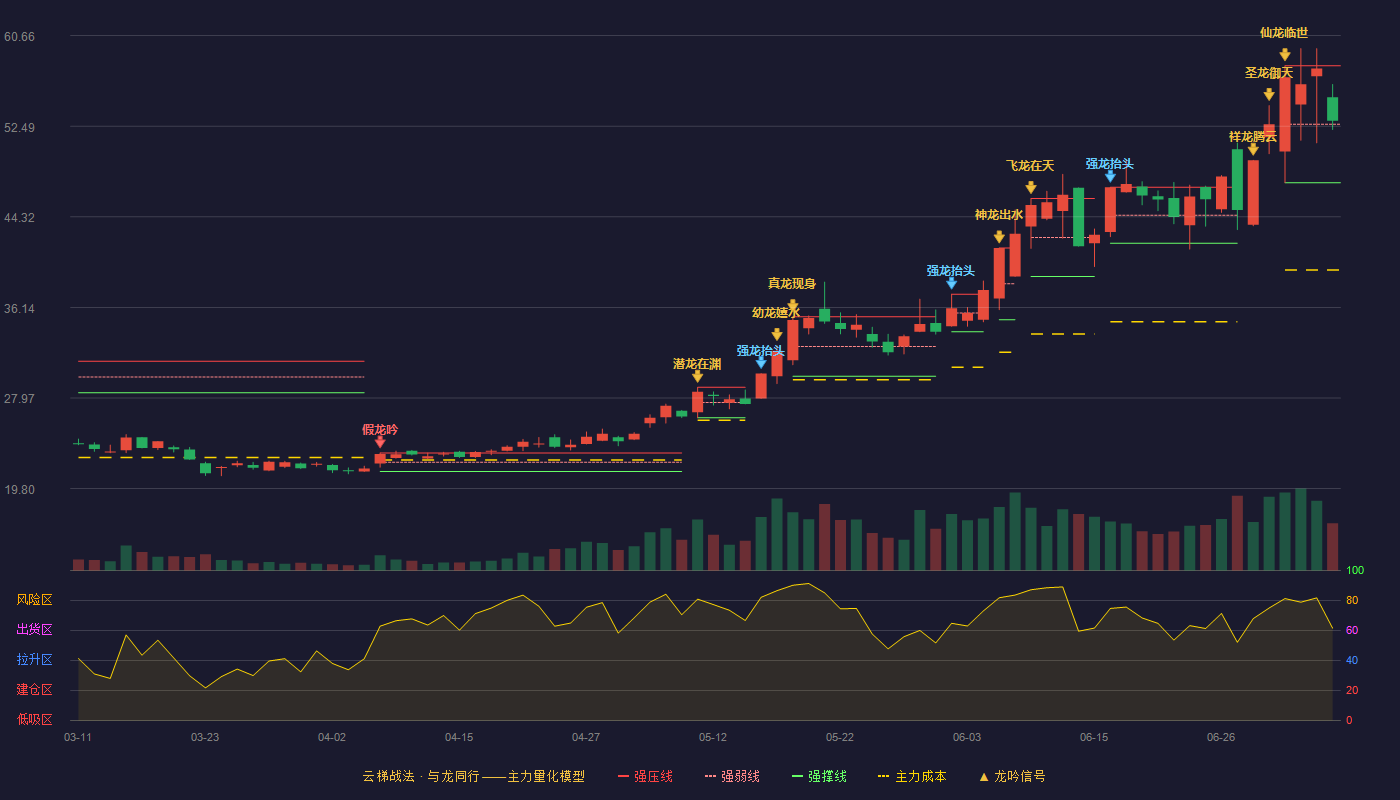Click 强龙抬头 label beside 潜龙在渊
This screenshot has height=800, width=1400.
[x=761, y=351]
